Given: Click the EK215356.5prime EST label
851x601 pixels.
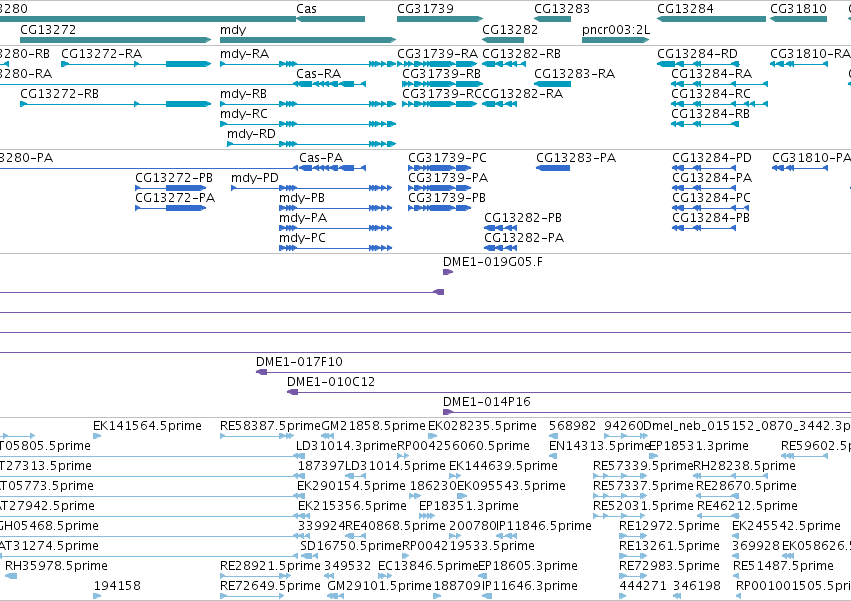Looking at the screenshot, I should [x=352, y=506].
